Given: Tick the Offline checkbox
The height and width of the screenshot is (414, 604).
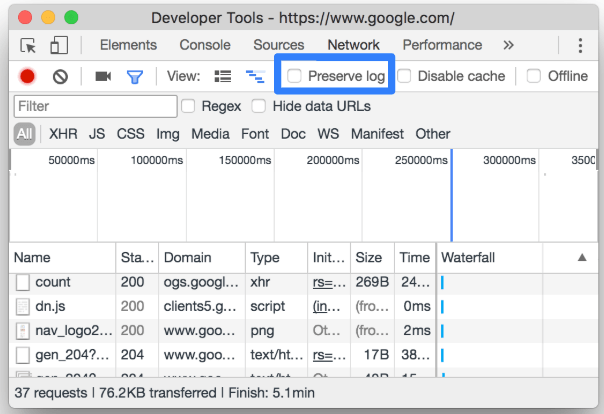Looking at the screenshot, I should 534,75.
